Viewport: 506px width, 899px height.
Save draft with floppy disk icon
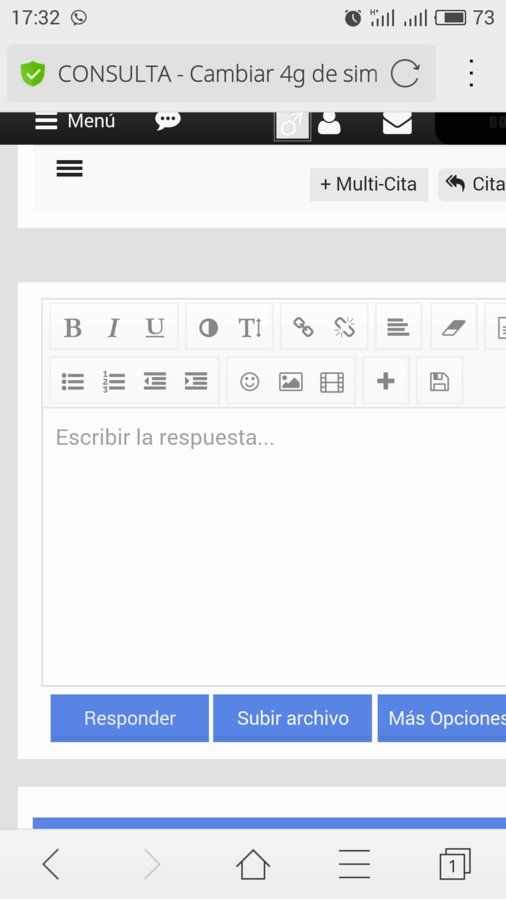[440, 381]
